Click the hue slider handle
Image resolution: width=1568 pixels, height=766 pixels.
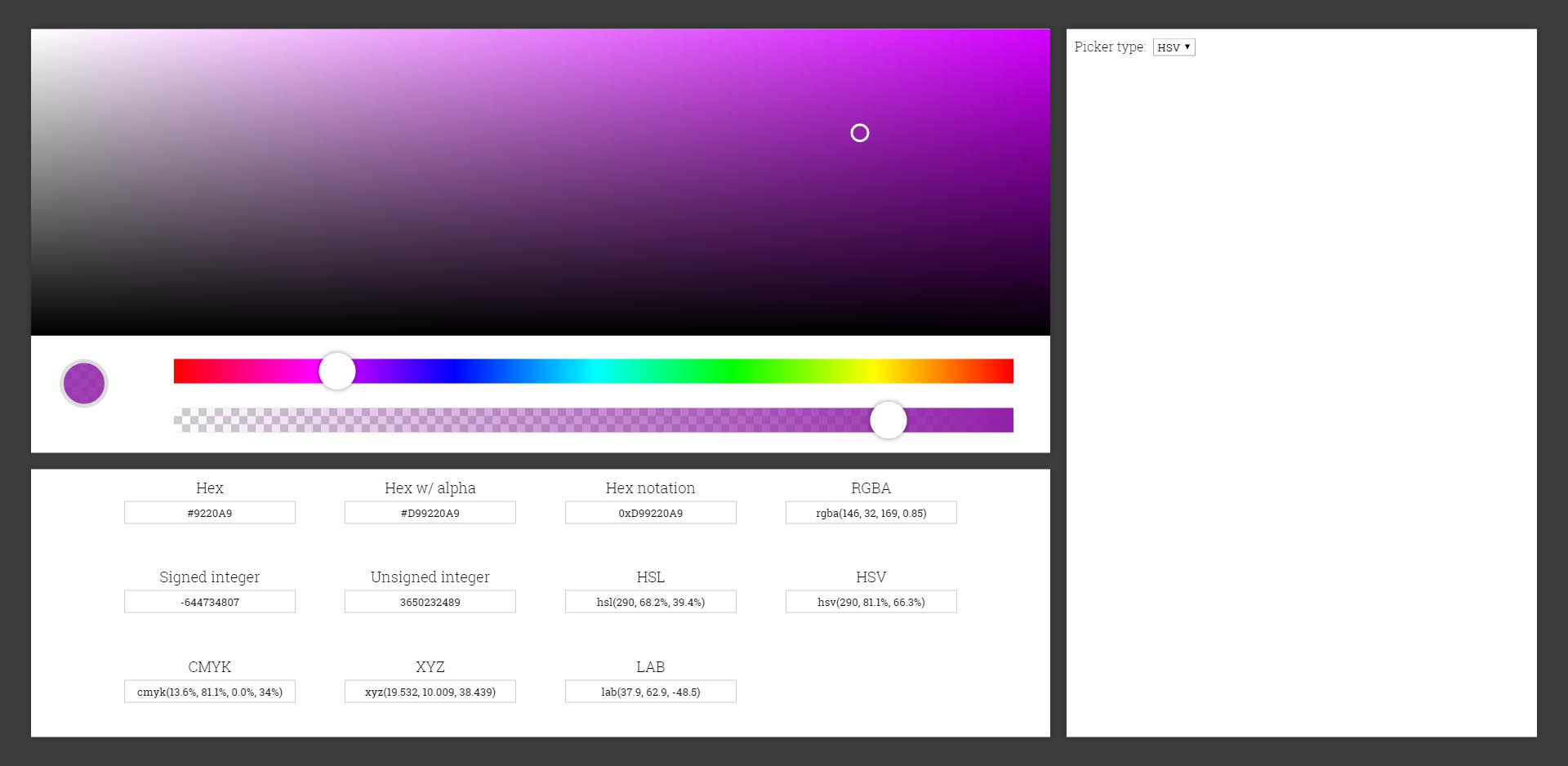337,371
